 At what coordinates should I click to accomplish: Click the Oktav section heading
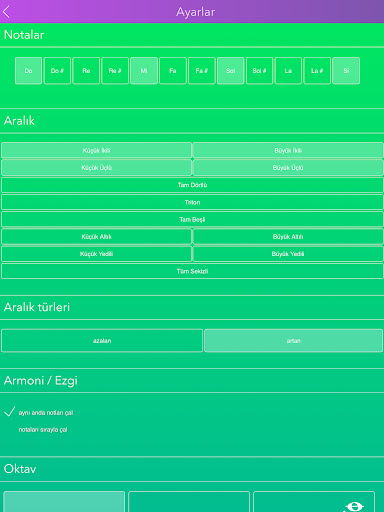20,469
